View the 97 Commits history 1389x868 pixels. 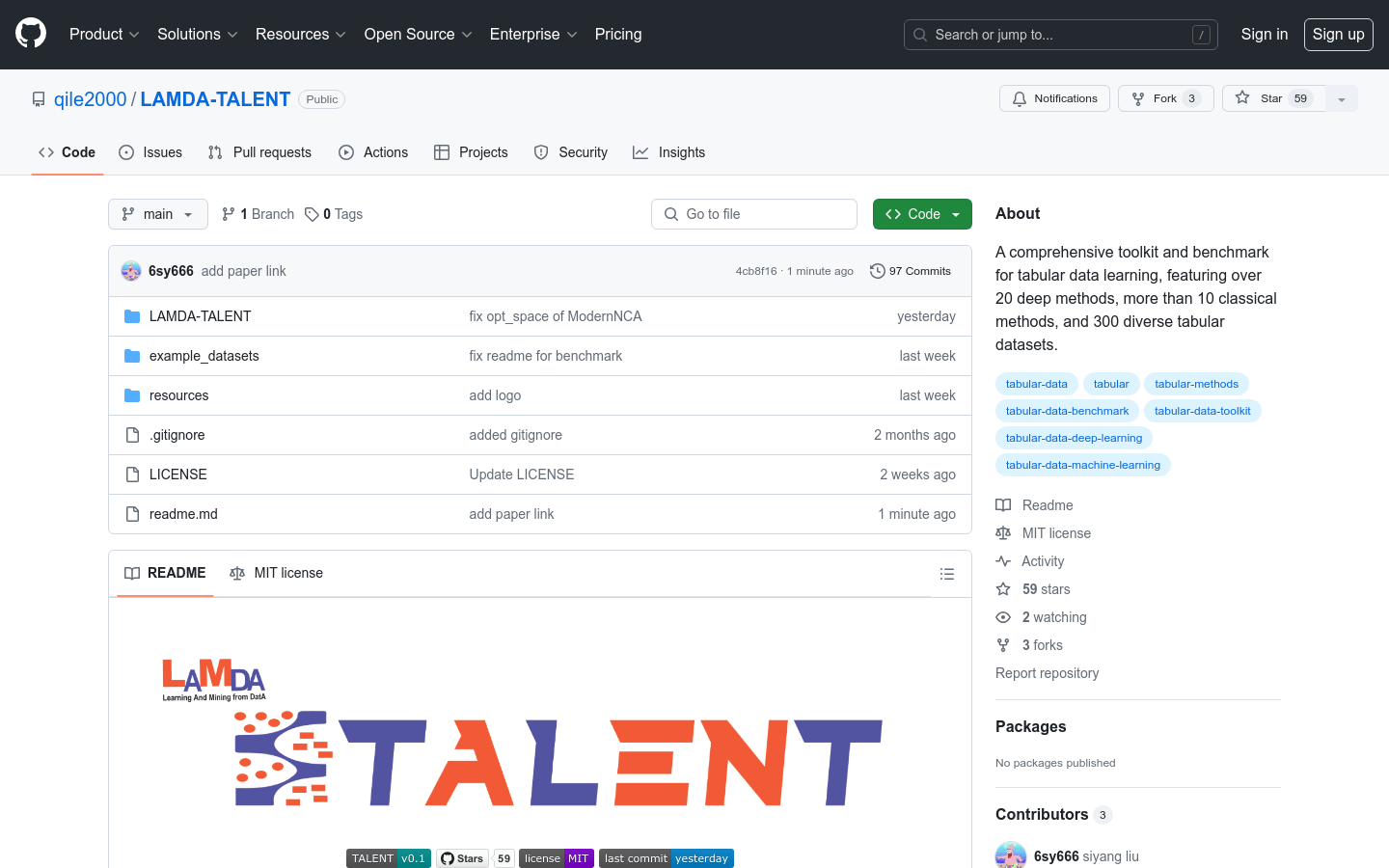[x=911, y=271]
